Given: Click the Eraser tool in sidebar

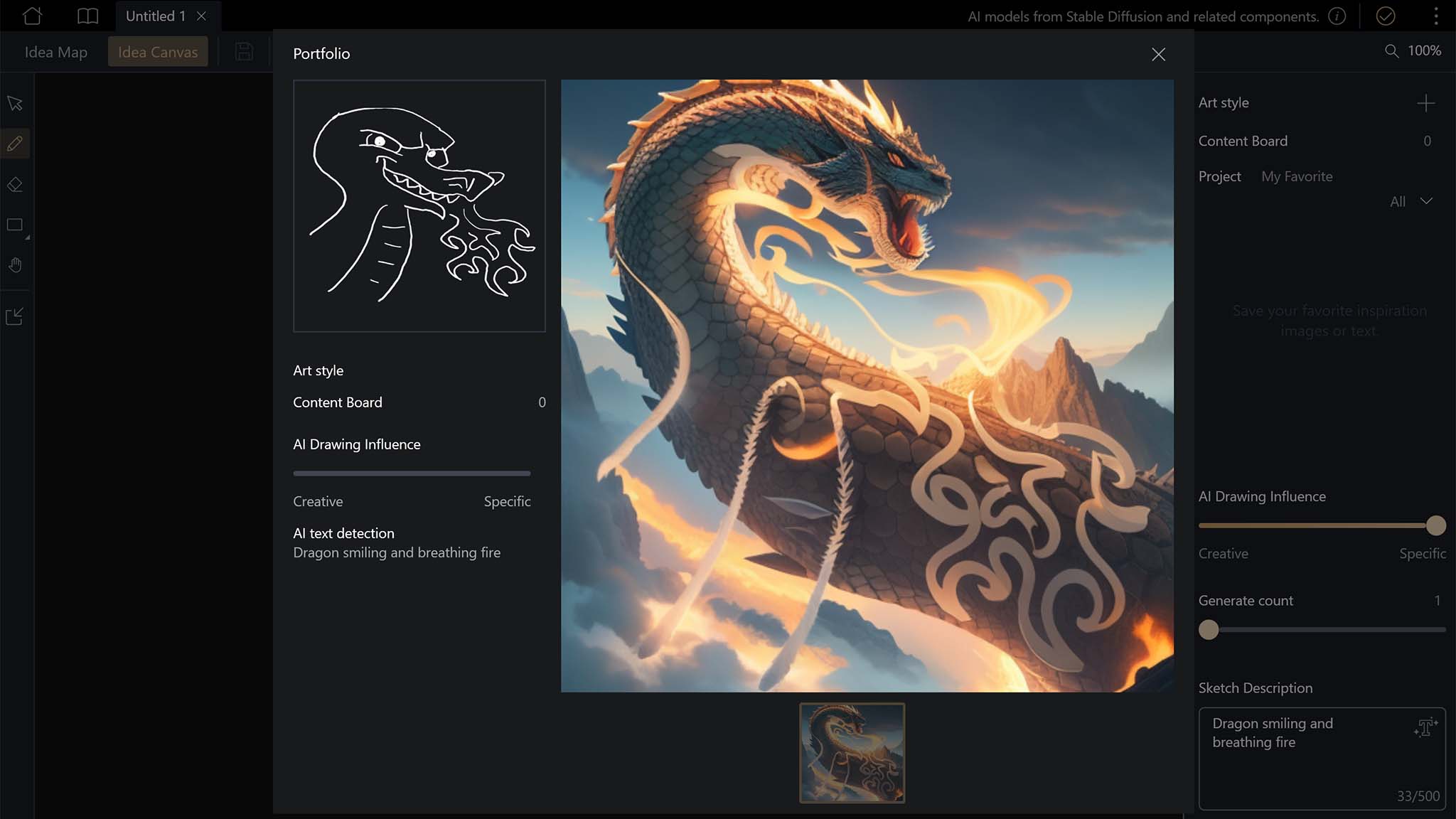Looking at the screenshot, I should (15, 184).
